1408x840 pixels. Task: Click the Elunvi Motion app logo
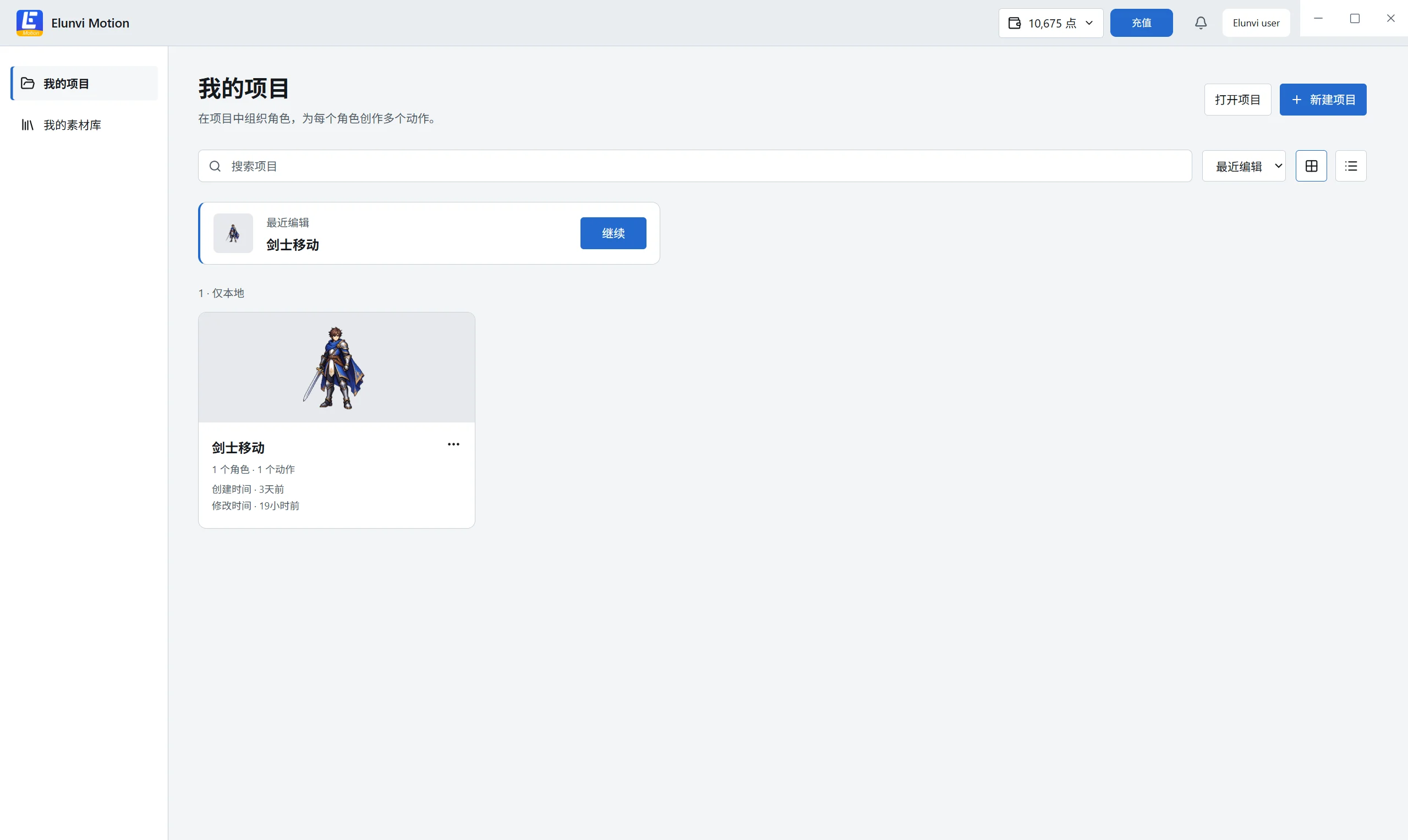click(x=30, y=23)
